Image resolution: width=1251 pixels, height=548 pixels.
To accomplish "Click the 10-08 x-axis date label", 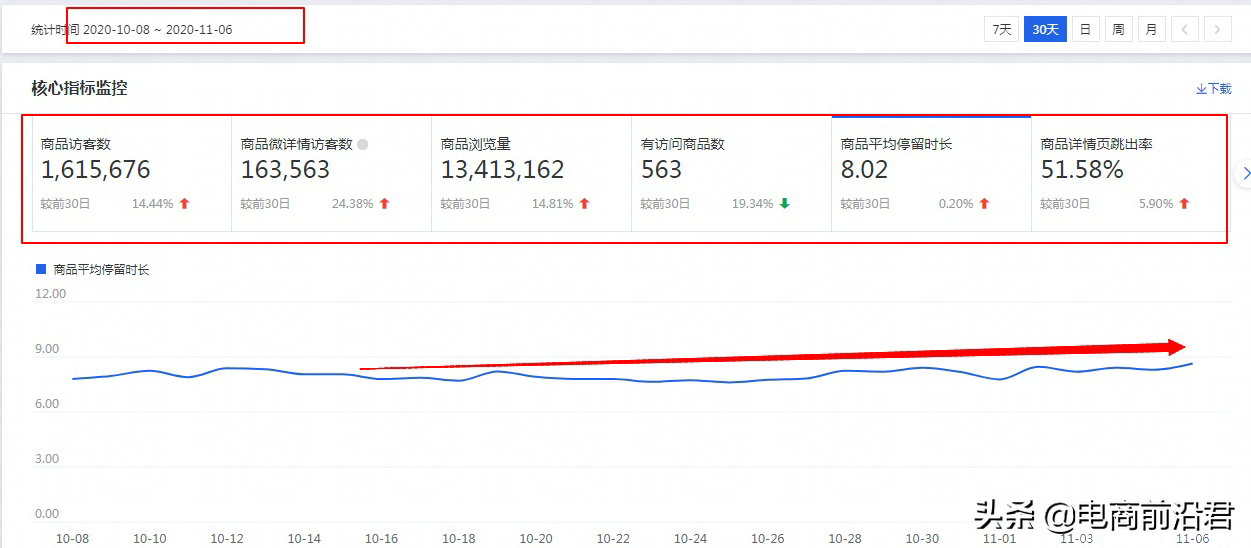I will (x=72, y=538).
